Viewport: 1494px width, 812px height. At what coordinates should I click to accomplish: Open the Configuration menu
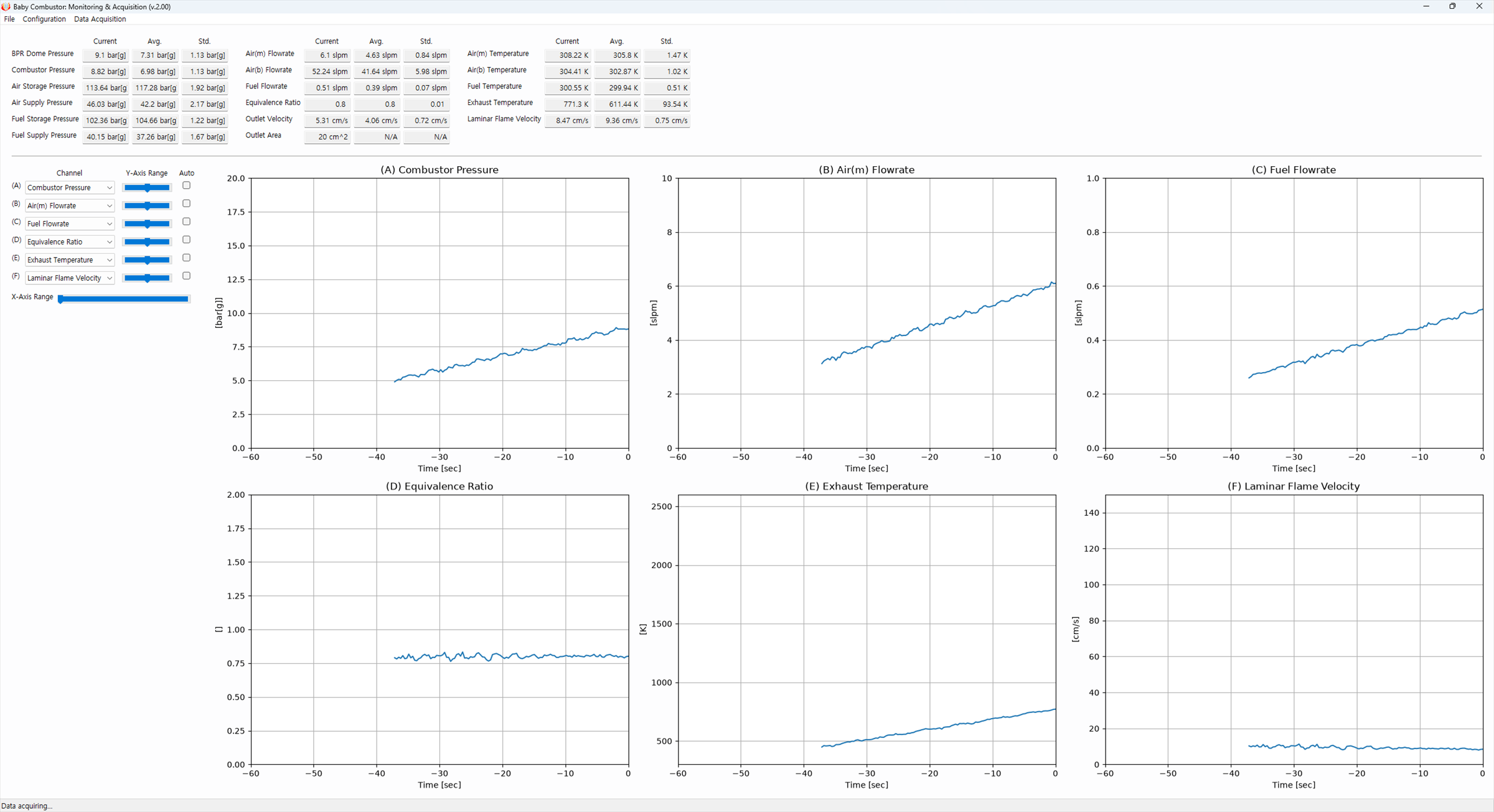coord(44,19)
